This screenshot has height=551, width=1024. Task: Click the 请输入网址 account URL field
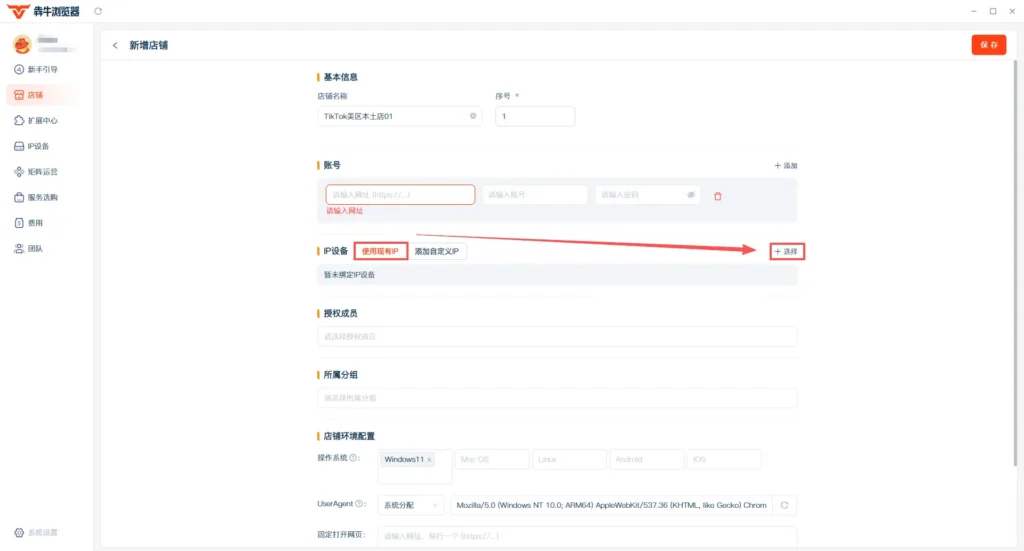click(x=400, y=195)
